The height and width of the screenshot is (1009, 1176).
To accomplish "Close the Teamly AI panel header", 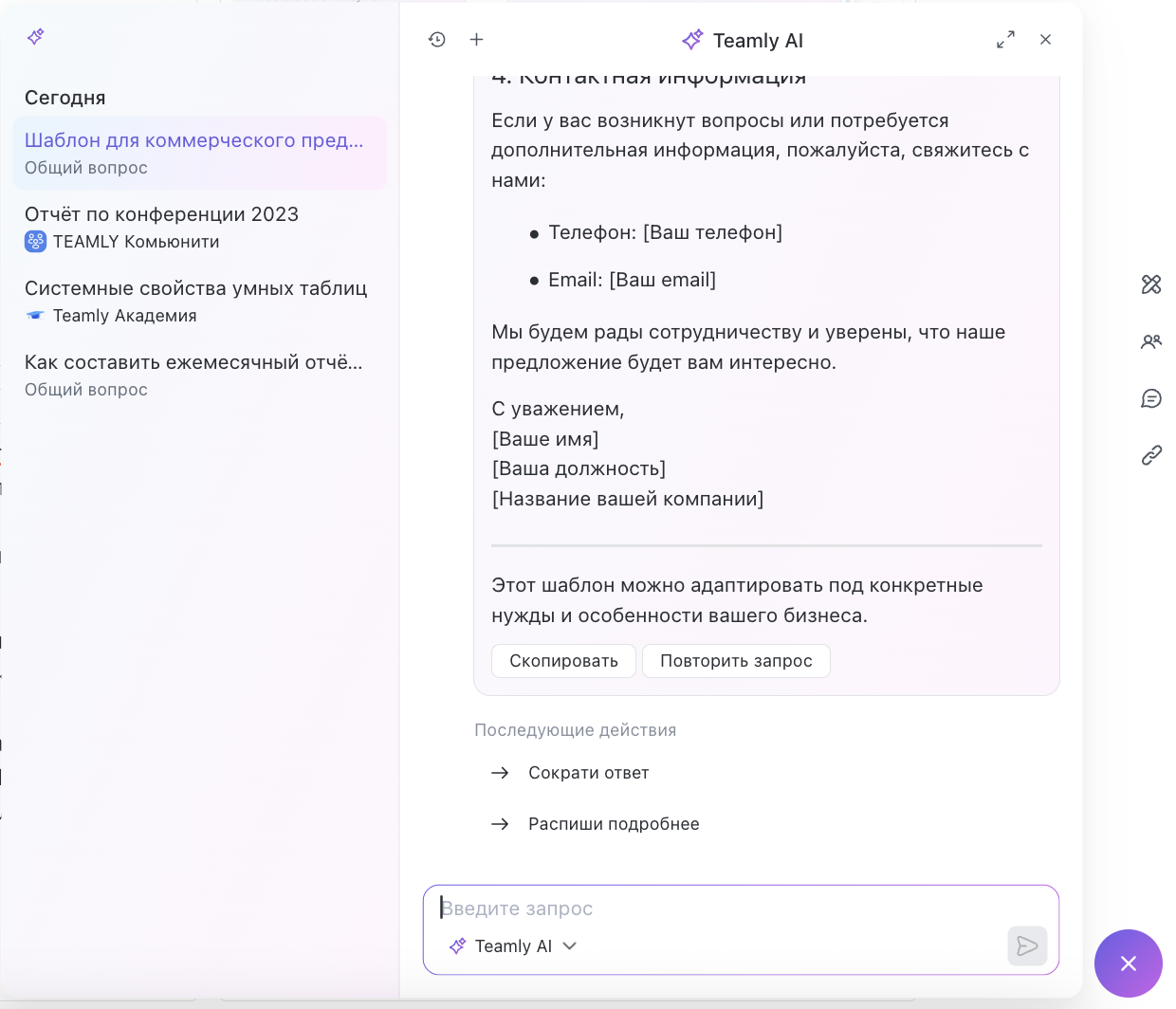I will click(1045, 40).
